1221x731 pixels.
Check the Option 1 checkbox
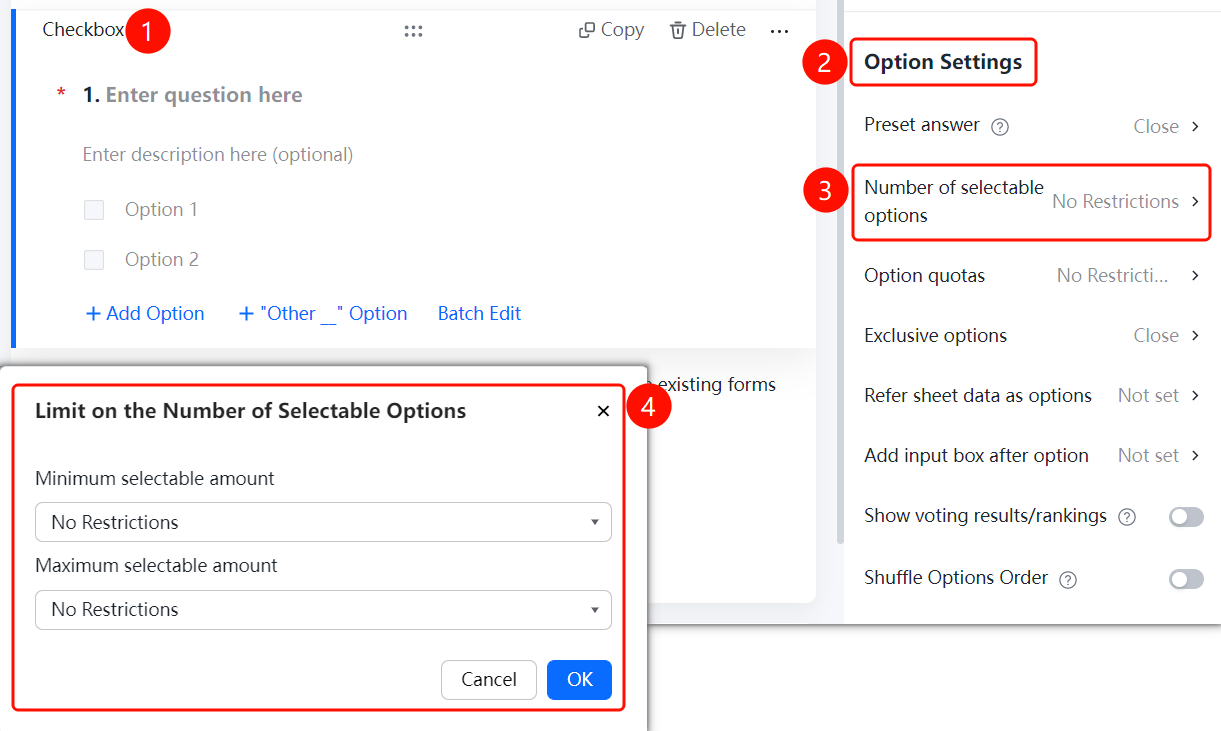[94, 210]
